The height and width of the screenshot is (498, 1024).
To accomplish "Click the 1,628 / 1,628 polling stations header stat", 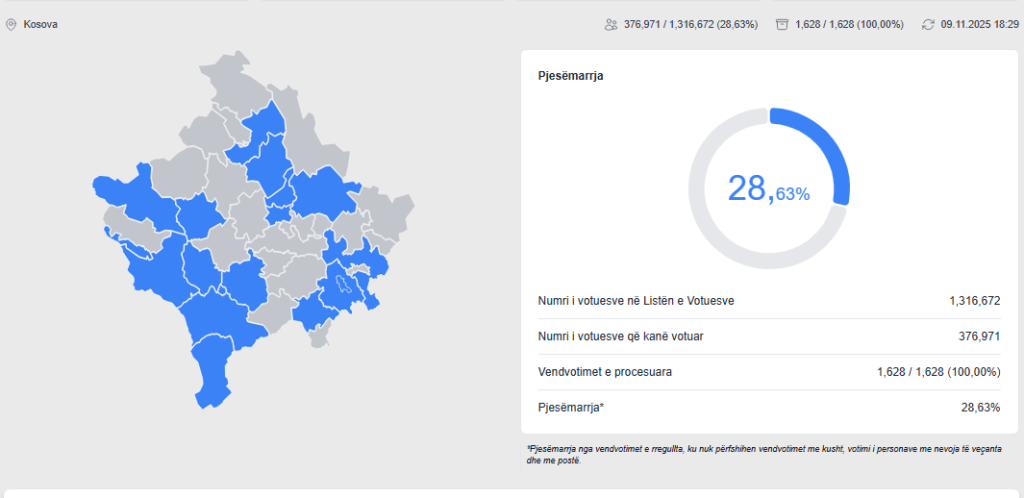I will point(849,24).
